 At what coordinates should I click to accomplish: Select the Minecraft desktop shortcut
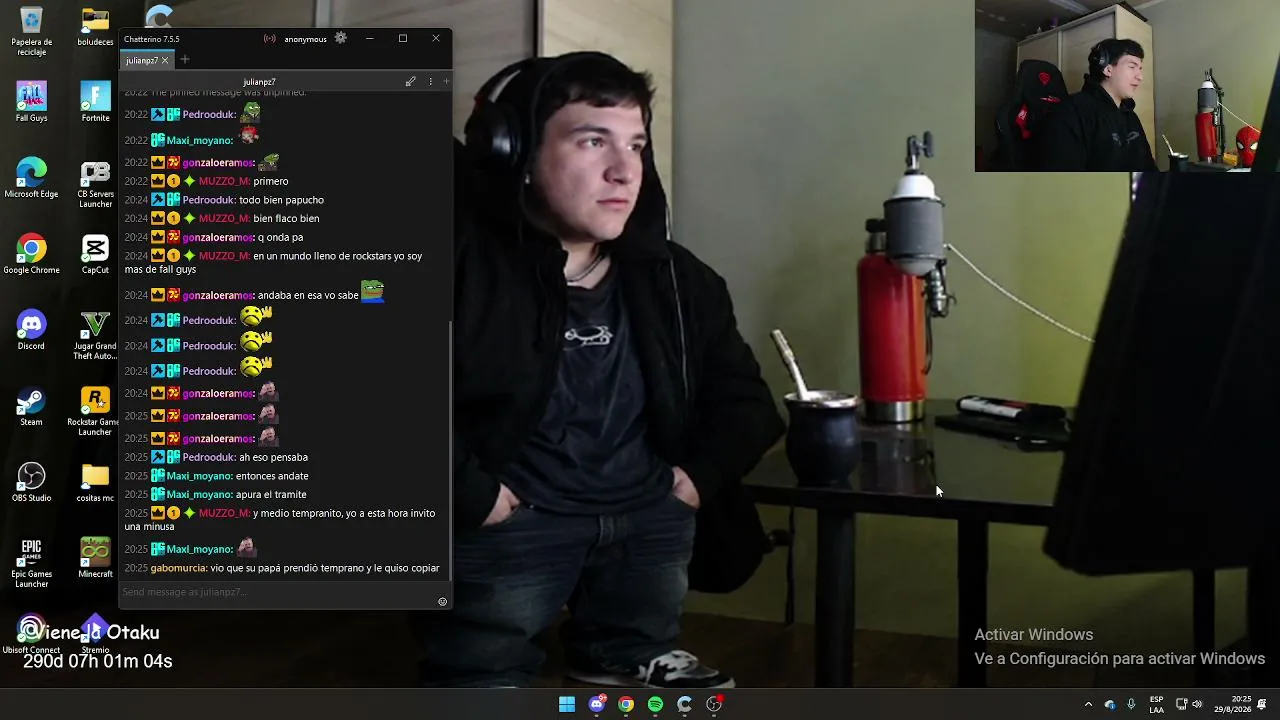pyautogui.click(x=95, y=558)
